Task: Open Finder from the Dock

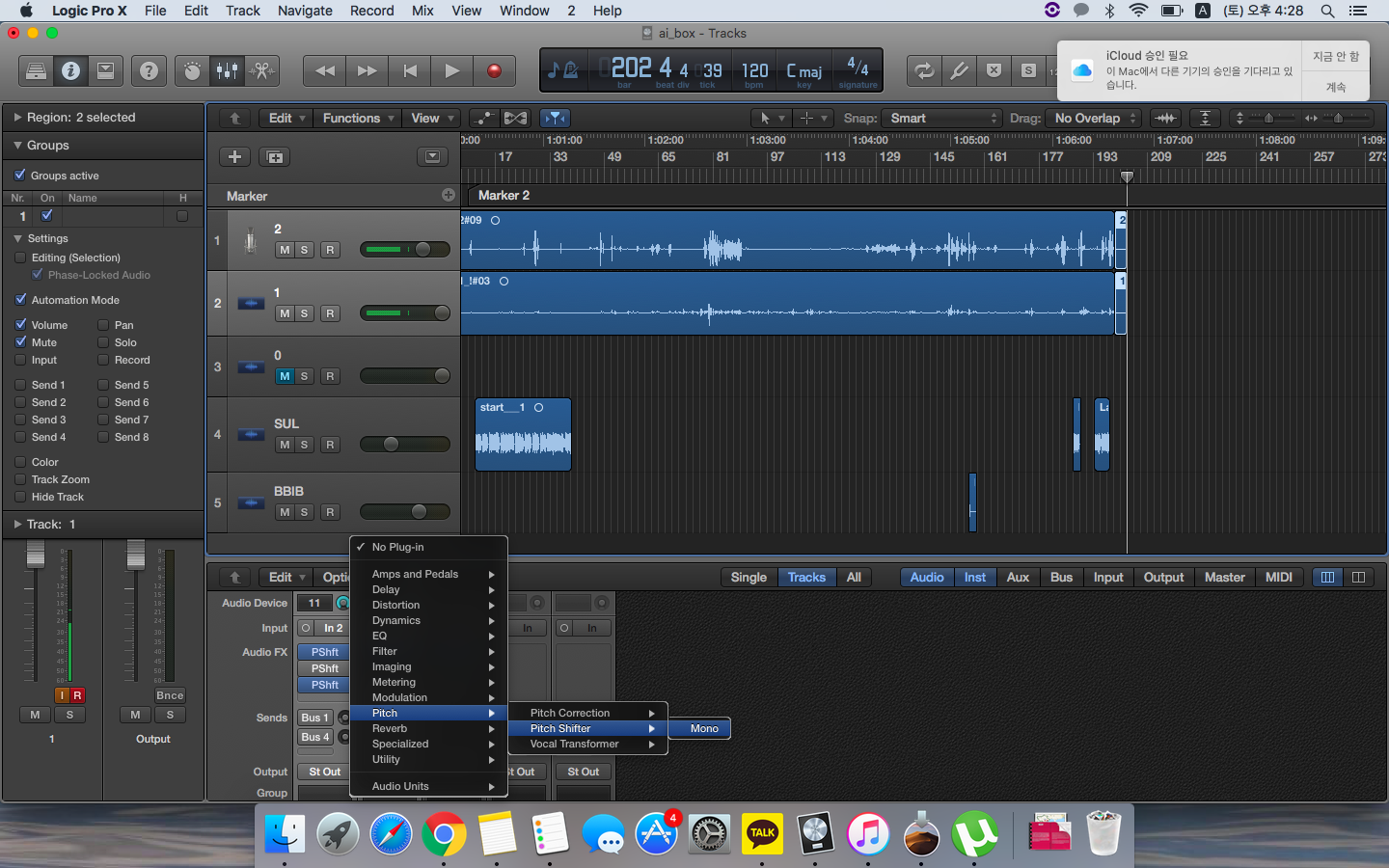Action: (x=286, y=833)
